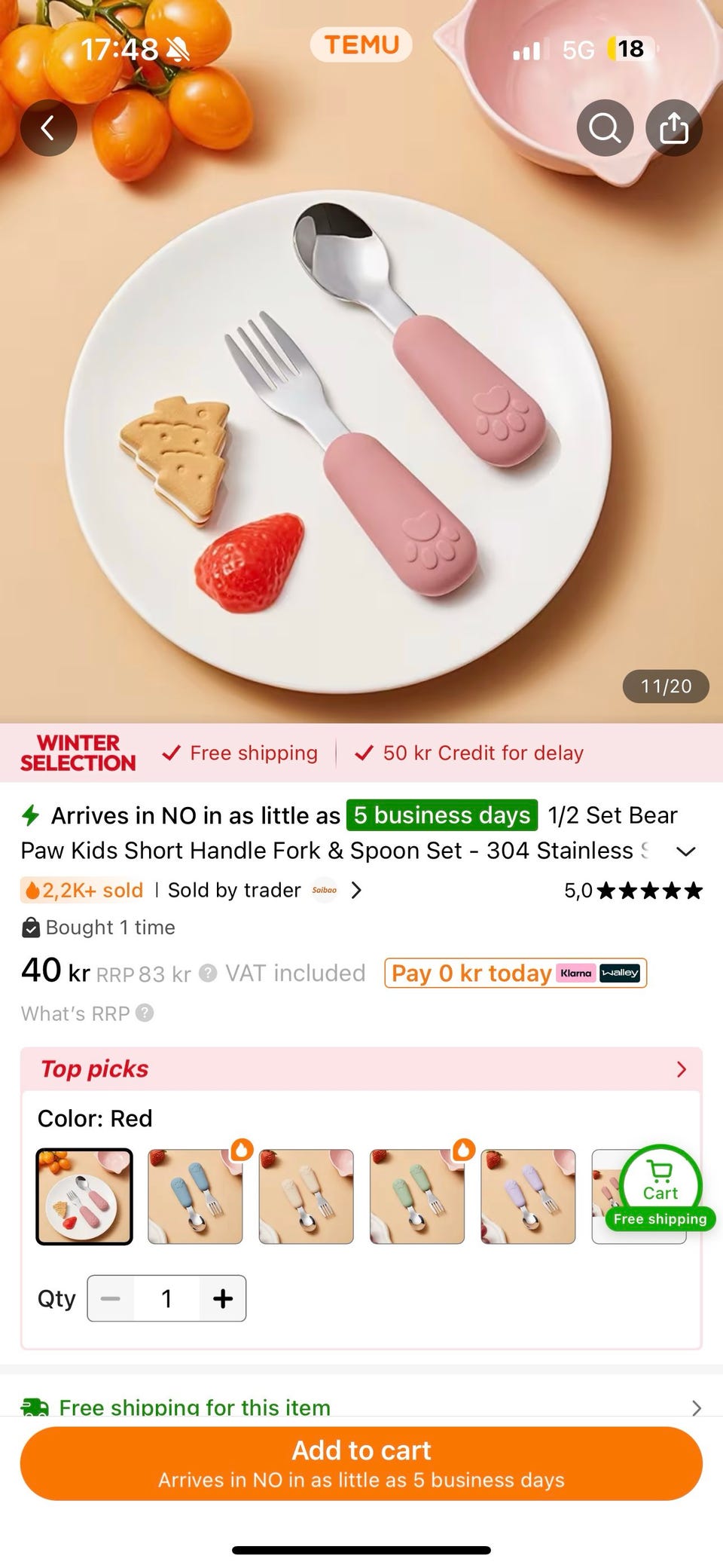Tap the Add to cart button
The height and width of the screenshot is (1568, 723).
(361, 1463)
